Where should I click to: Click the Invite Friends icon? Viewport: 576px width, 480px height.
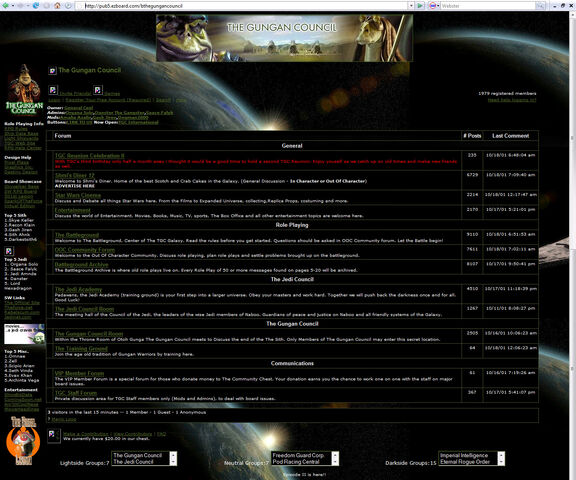coord(53,90)
